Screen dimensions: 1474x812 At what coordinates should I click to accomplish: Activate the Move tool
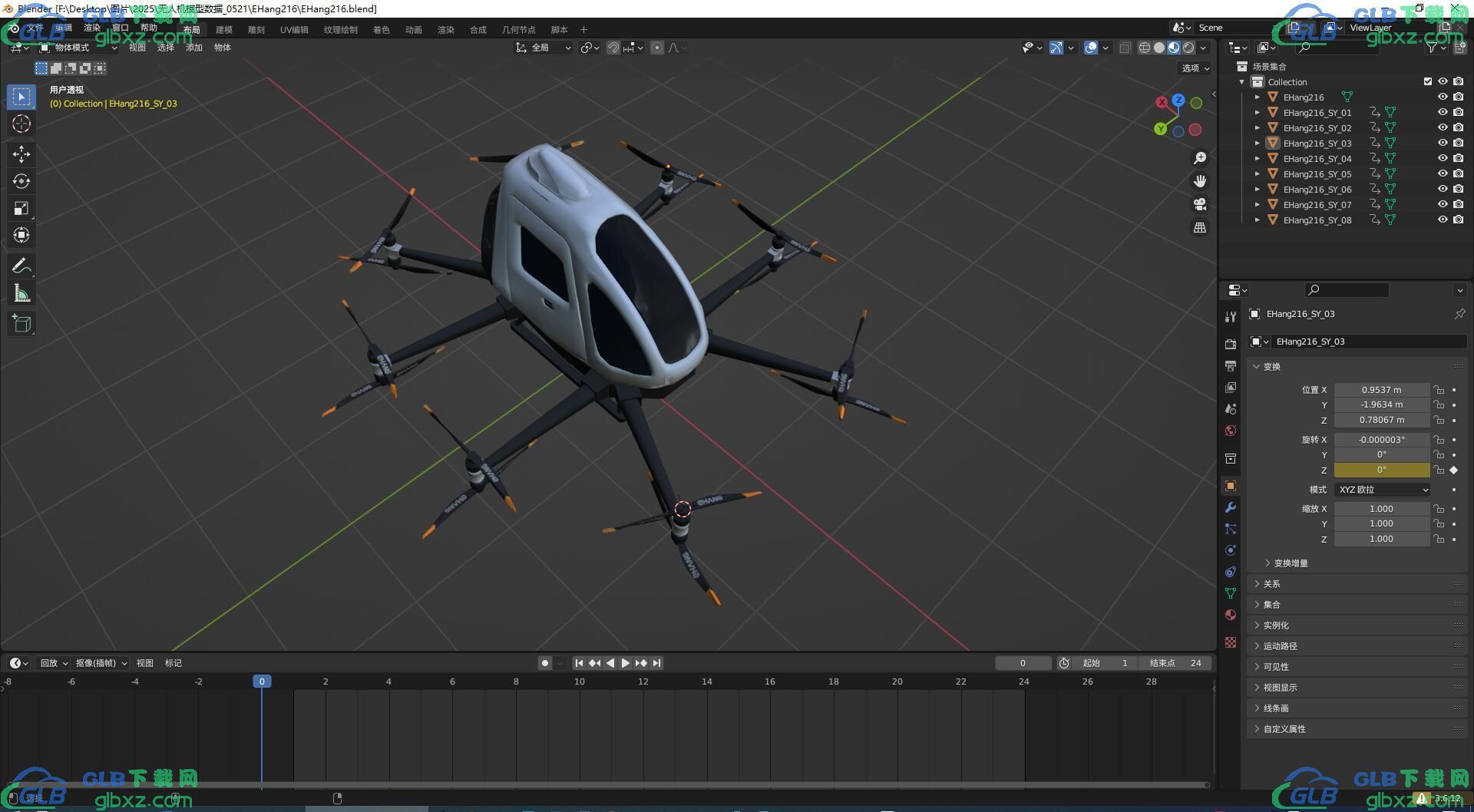[21, 154]
